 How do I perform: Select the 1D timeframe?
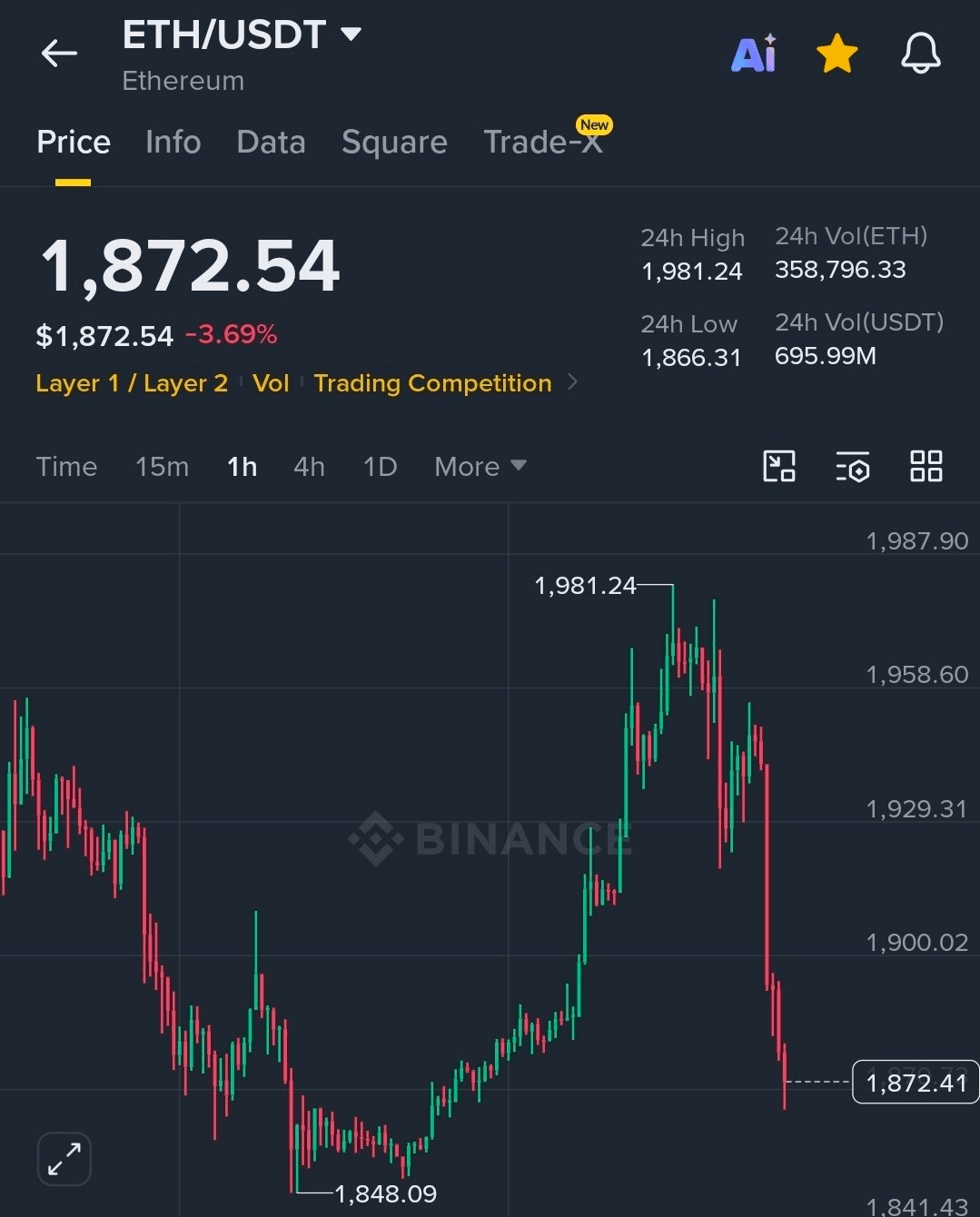[380, 467]
